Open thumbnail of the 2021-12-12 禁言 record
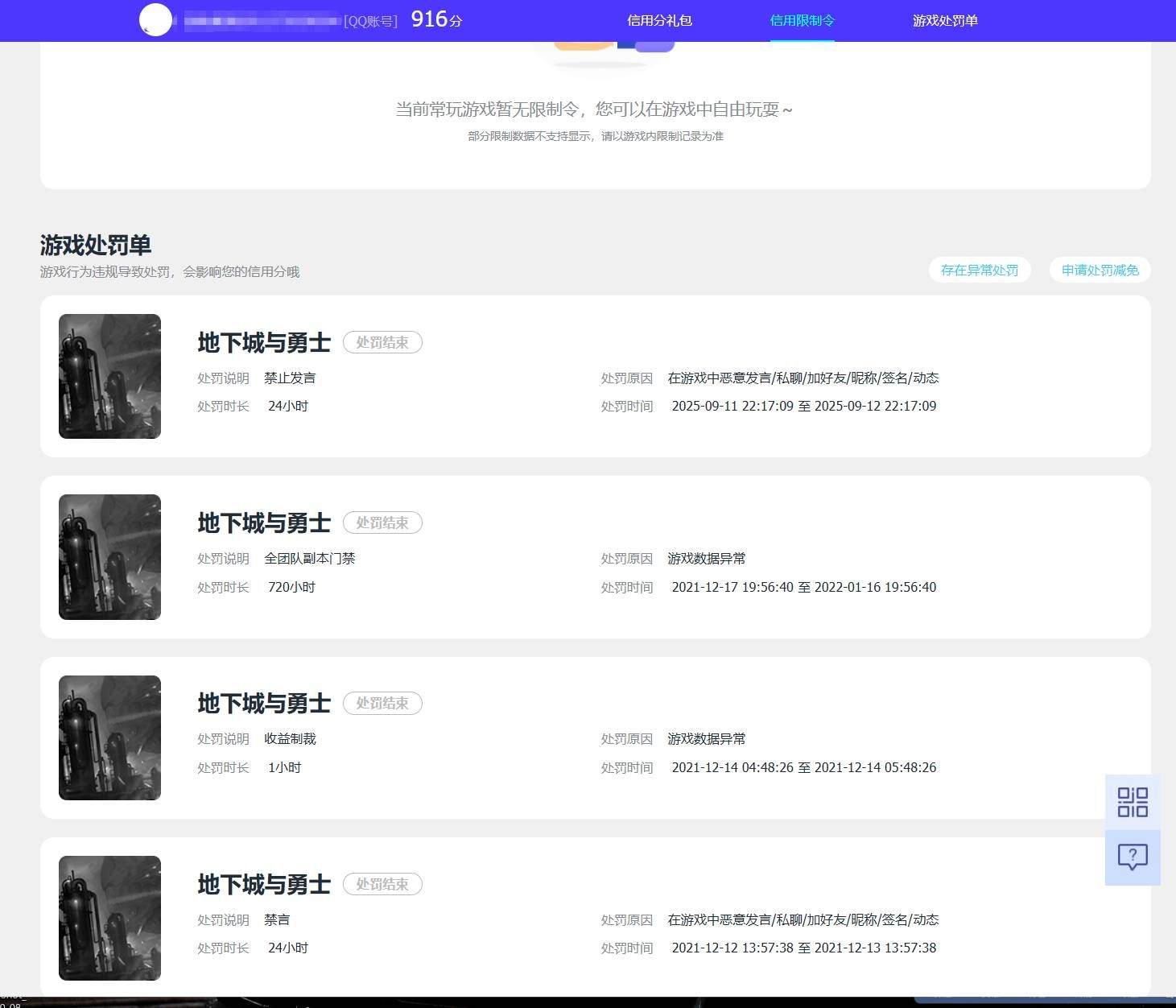Screen dimensions: 1176x1008 coord(109,918)
